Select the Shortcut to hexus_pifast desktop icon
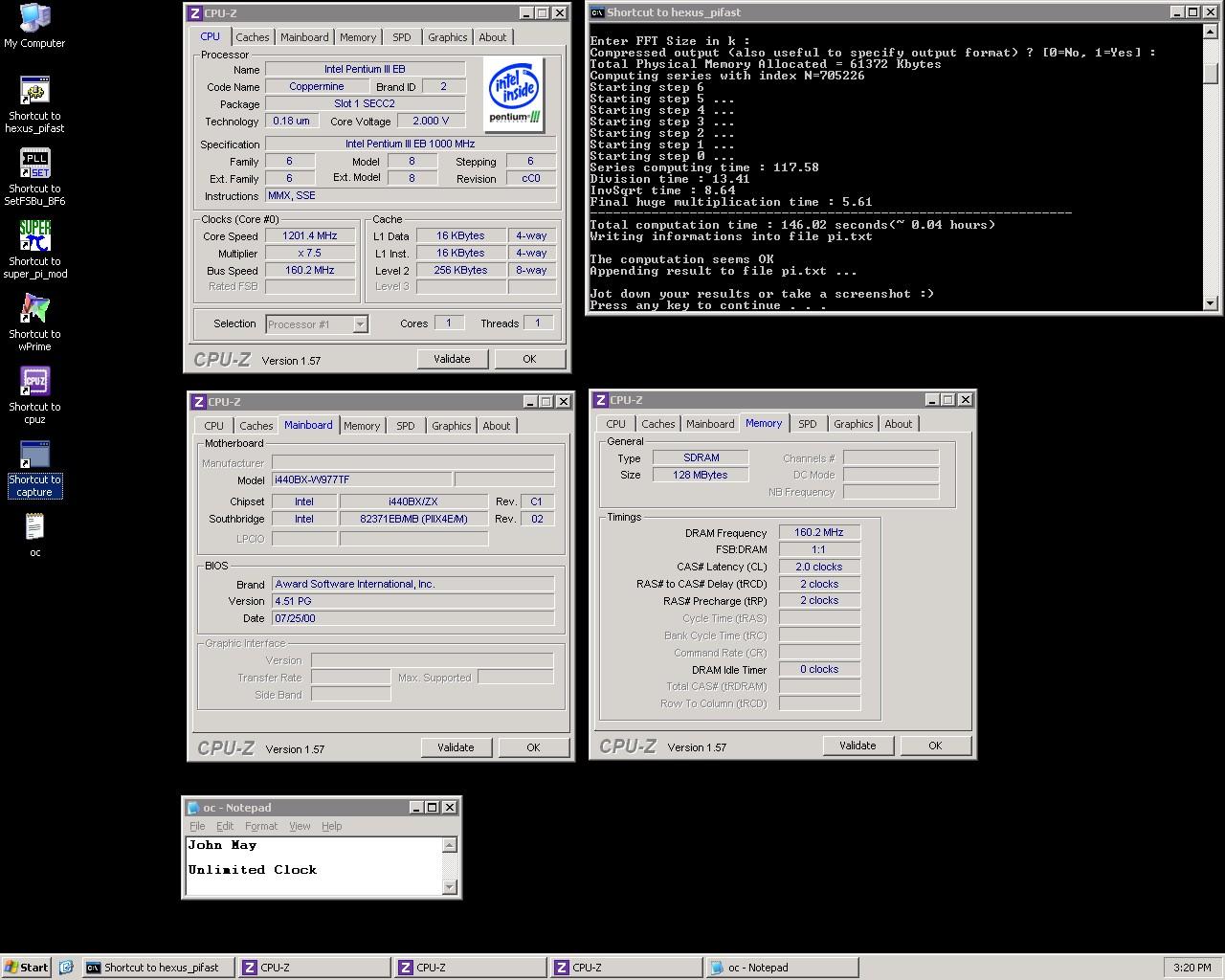The image size is (1225, 980). [34, 105]
